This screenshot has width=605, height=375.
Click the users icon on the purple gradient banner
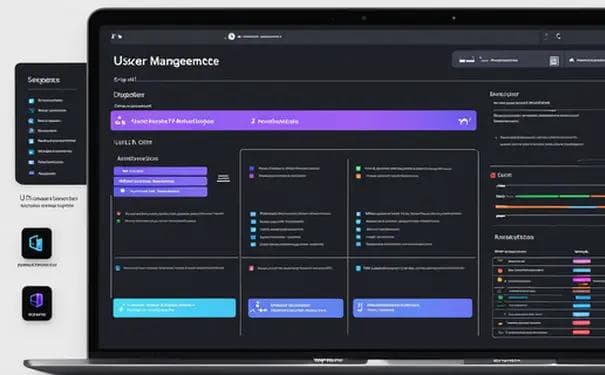click(120, 121)
